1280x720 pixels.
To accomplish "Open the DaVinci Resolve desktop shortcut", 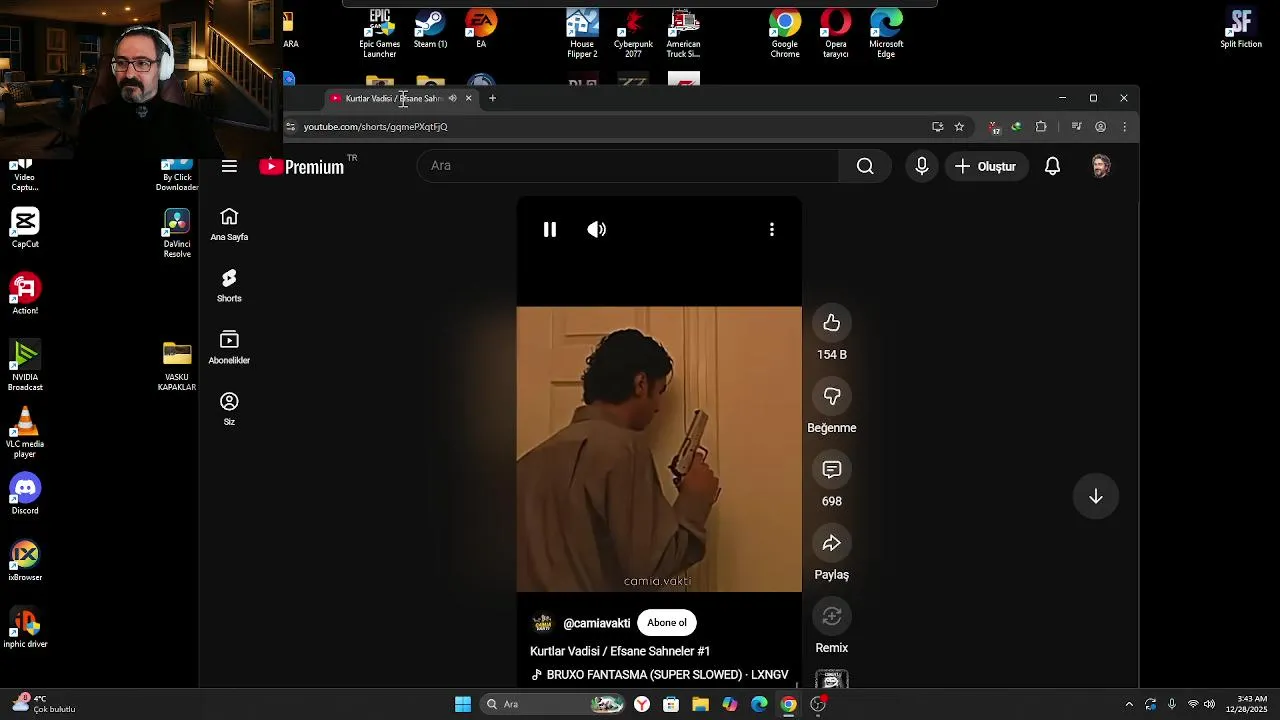I will 177,233.
